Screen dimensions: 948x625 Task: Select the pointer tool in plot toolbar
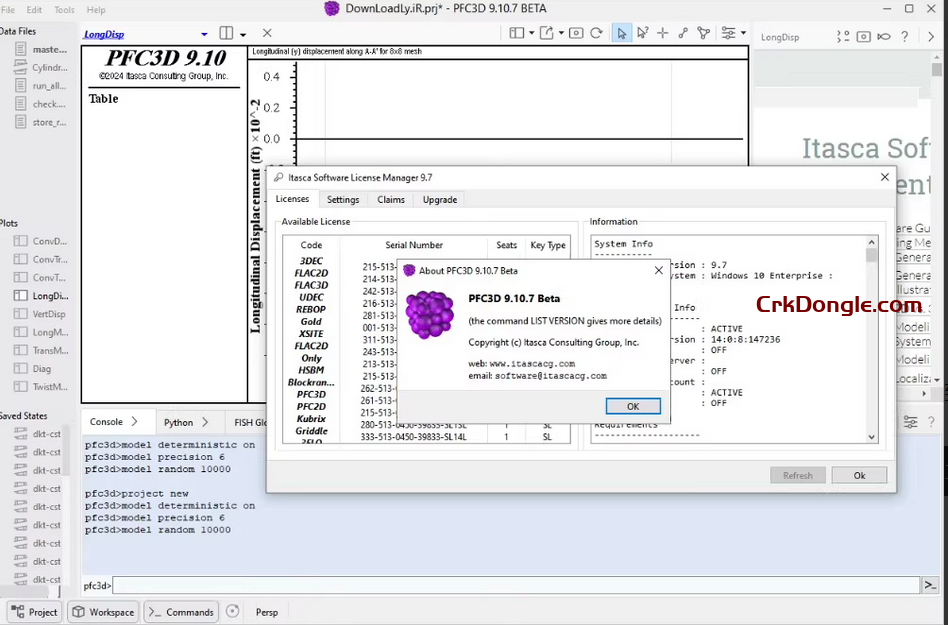[621, 33]
